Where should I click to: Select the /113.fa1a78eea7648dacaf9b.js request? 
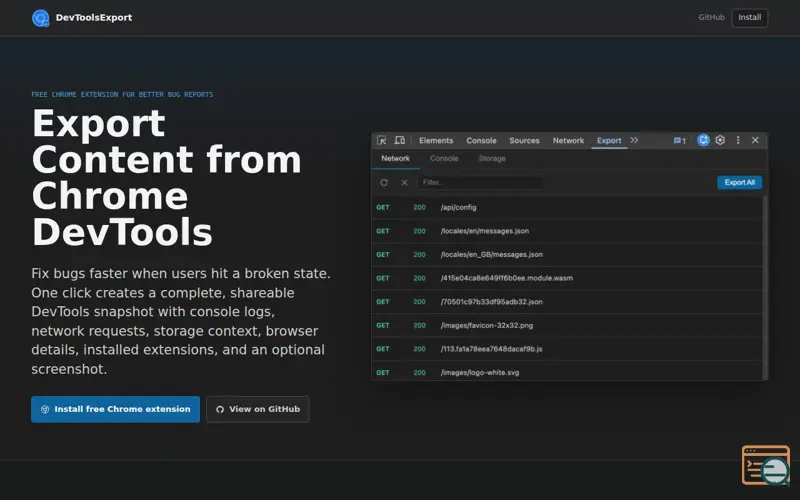(567, 349)
